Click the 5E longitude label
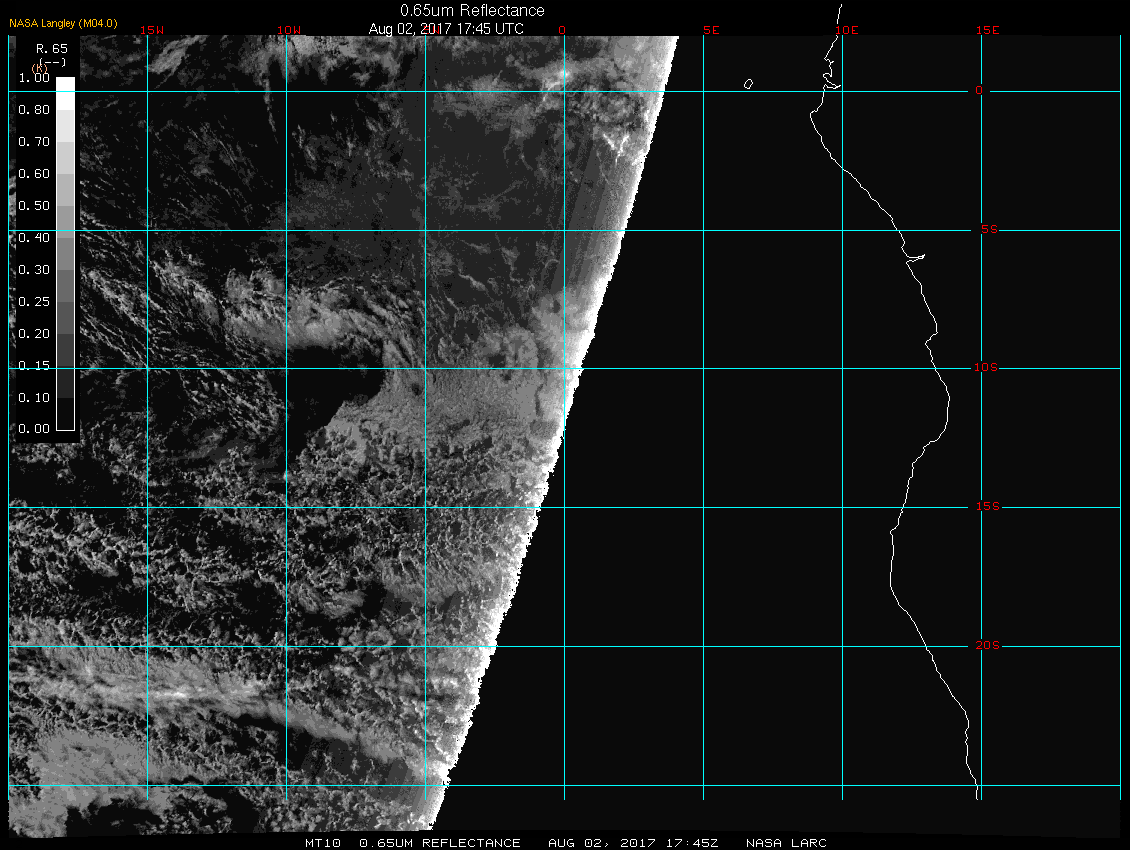Viewport: 1130px width, 850px height. [711, 30]
